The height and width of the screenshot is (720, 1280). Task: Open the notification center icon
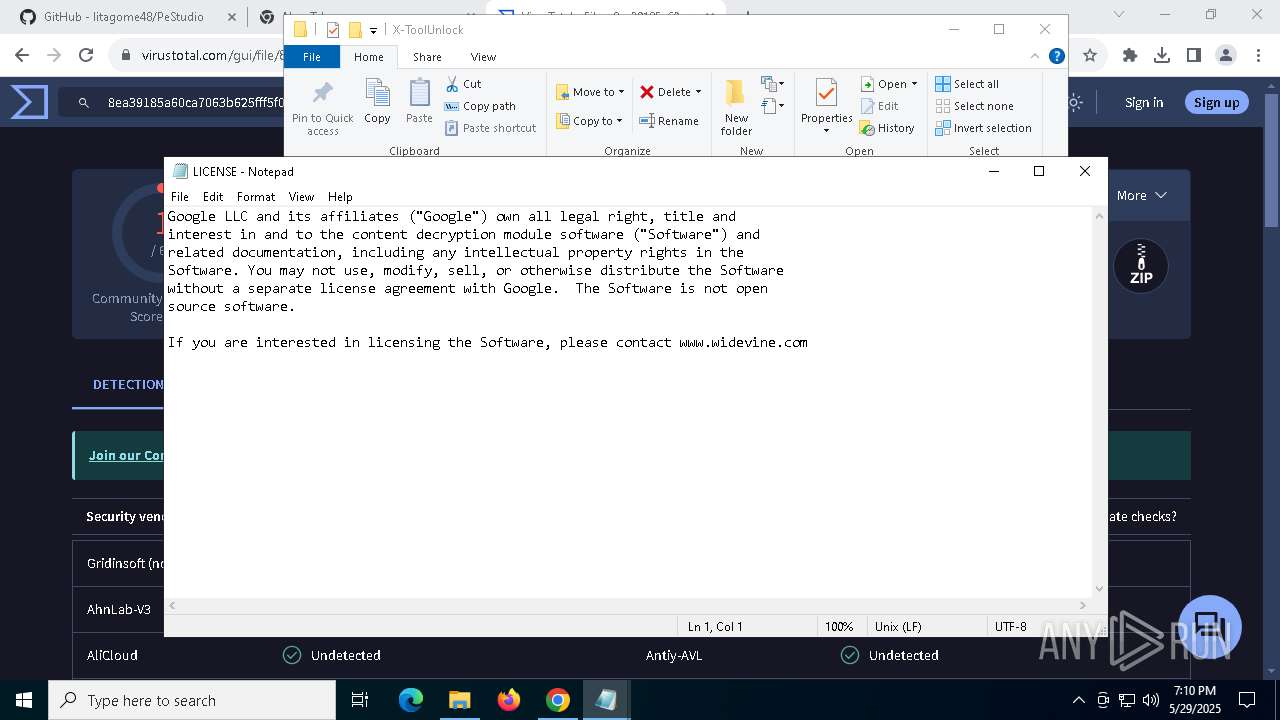[1247, 700]
